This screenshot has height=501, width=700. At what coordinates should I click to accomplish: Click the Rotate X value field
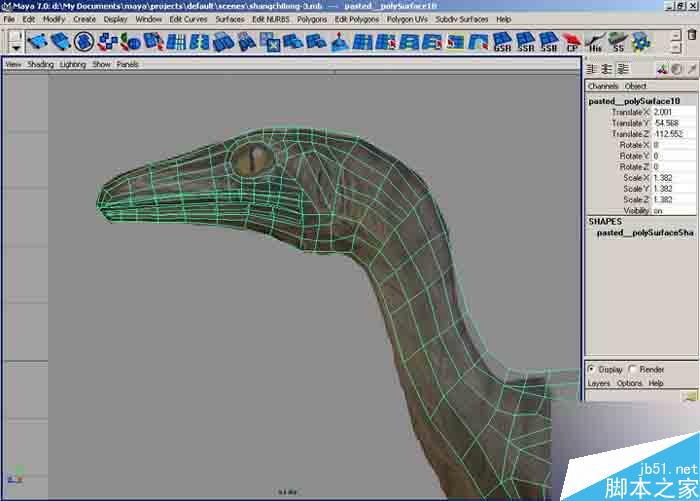coord(674,145)
